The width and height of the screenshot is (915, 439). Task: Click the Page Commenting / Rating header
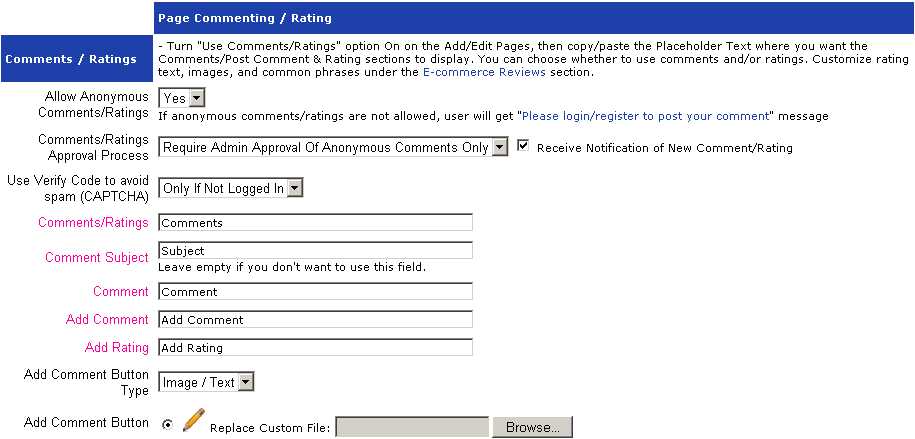pos(245,17)
